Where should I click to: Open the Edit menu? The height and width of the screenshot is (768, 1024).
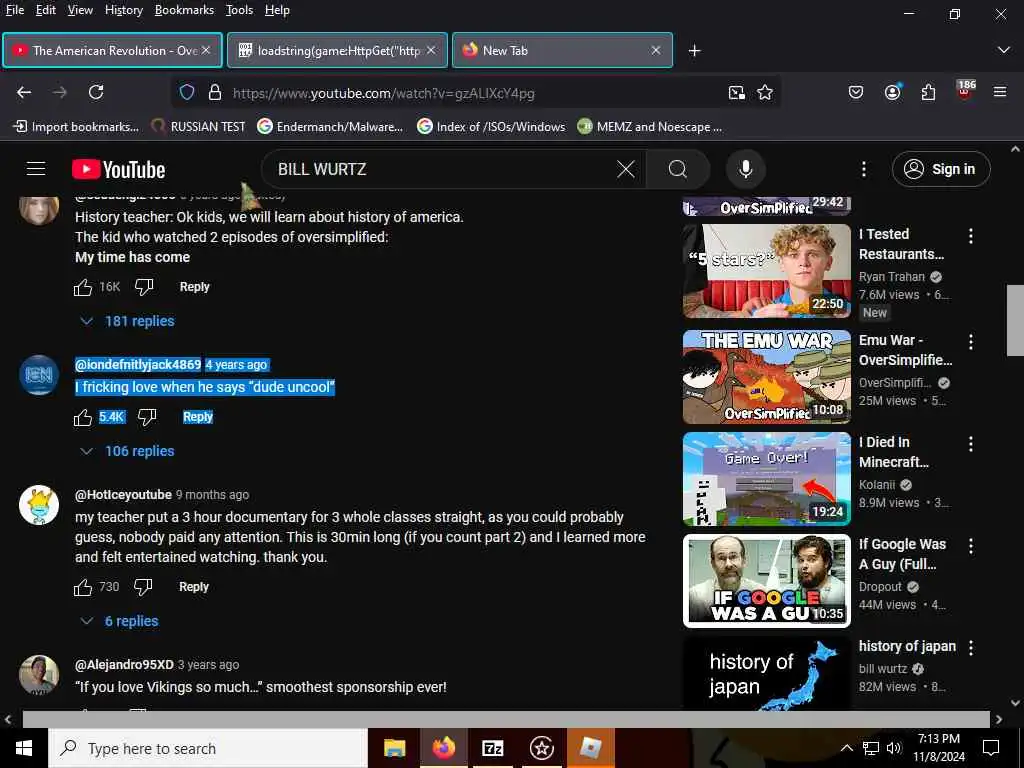click(x=46, y=10)
